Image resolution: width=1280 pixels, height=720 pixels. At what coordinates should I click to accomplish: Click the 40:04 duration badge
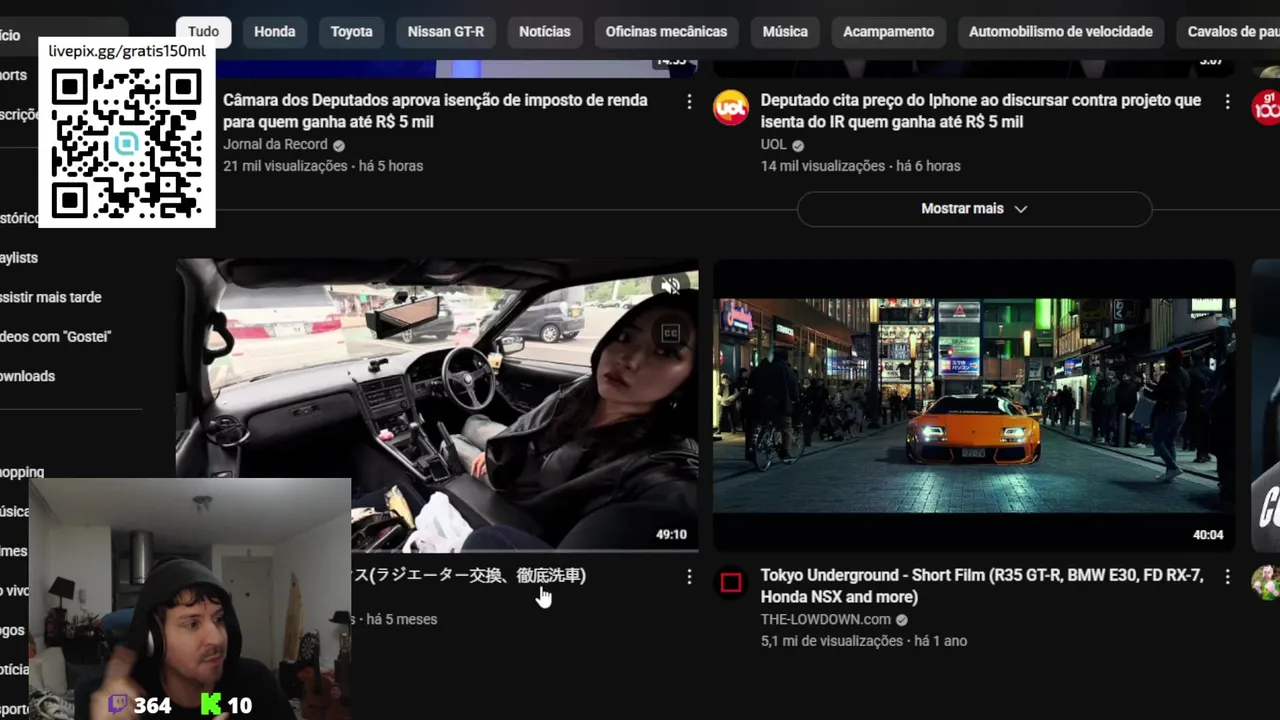click(x=1208, y=535)
